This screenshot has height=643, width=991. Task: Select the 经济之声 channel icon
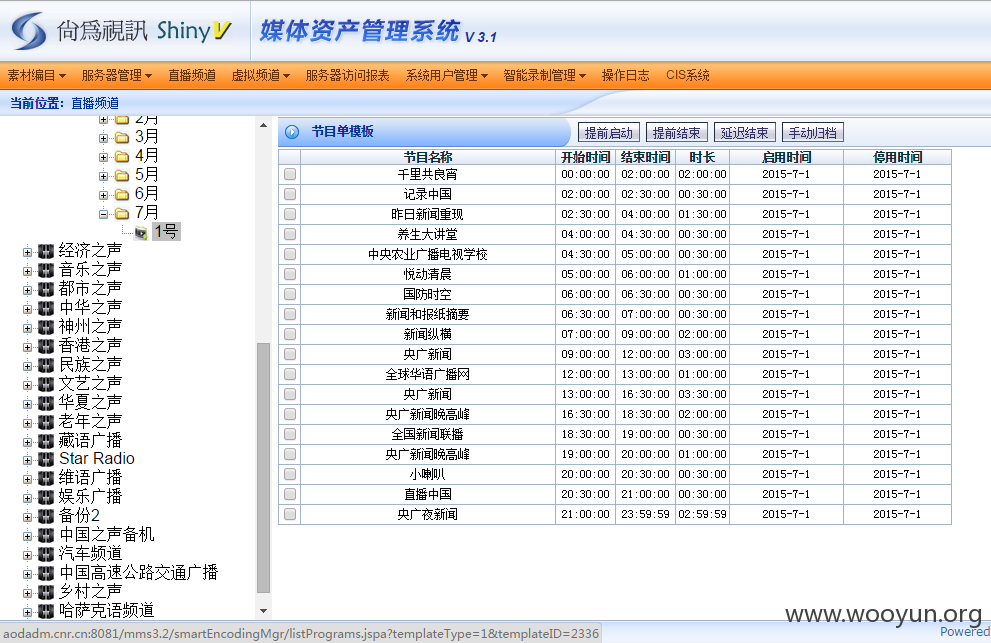tap(46, 252)
